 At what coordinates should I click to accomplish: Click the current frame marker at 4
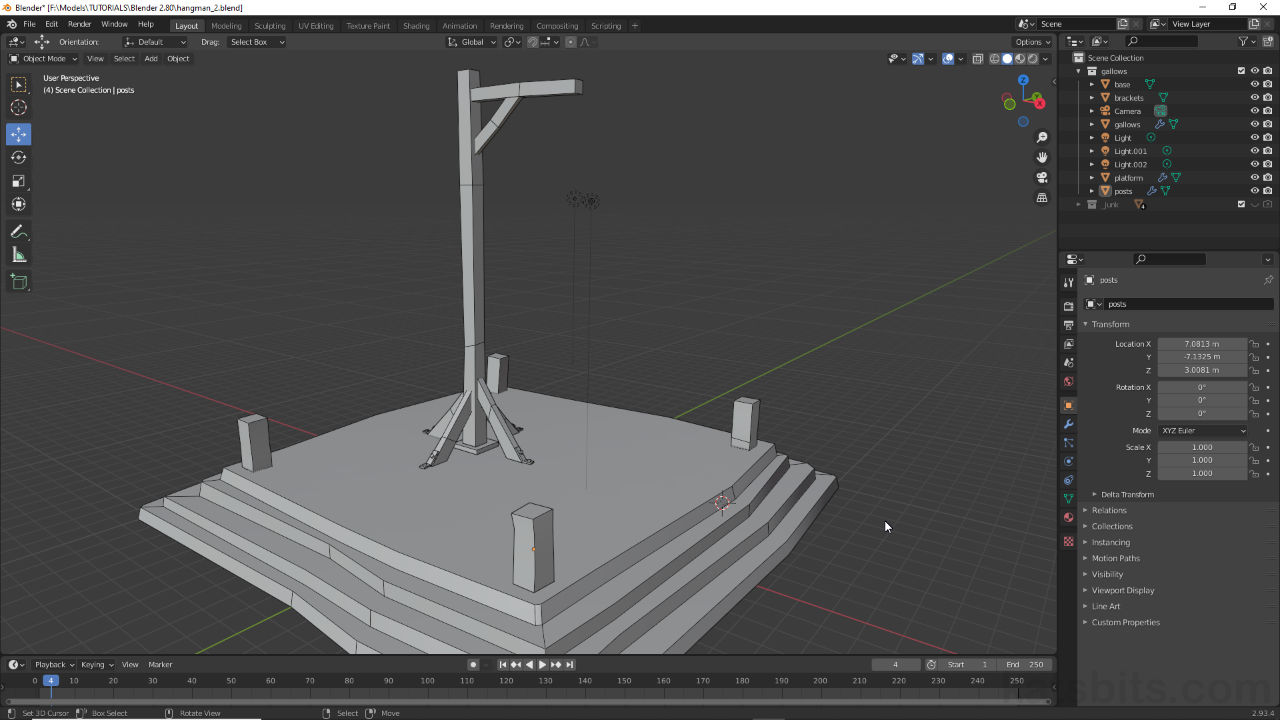pyautogui.click(x=50, y=681)
